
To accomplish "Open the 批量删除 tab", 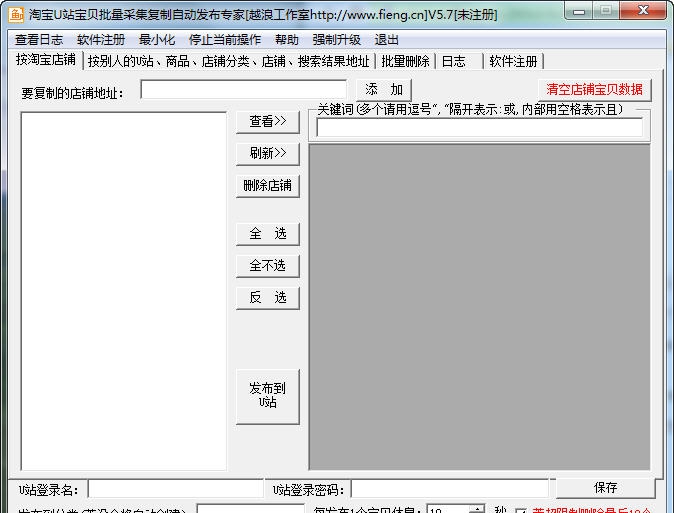I will pos(405,61).
